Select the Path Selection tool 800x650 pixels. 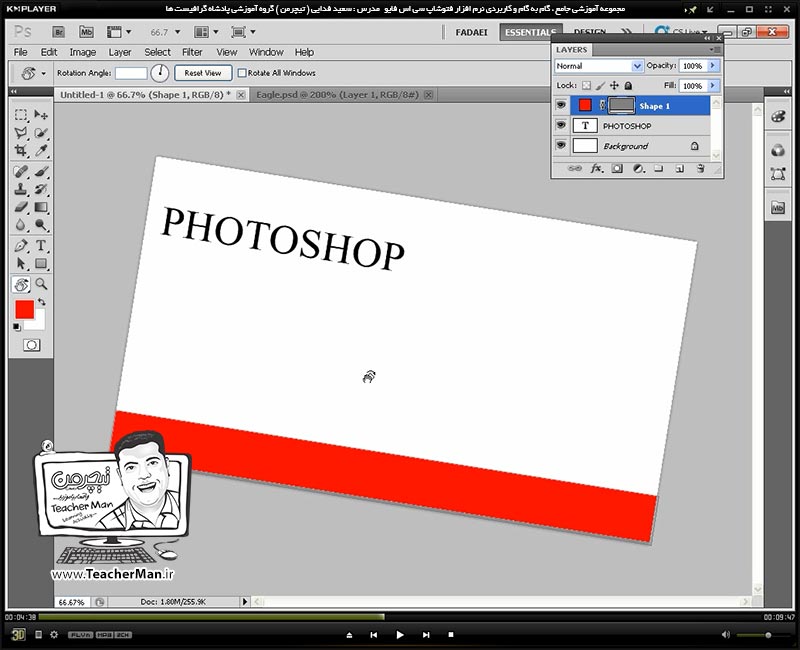21,263
